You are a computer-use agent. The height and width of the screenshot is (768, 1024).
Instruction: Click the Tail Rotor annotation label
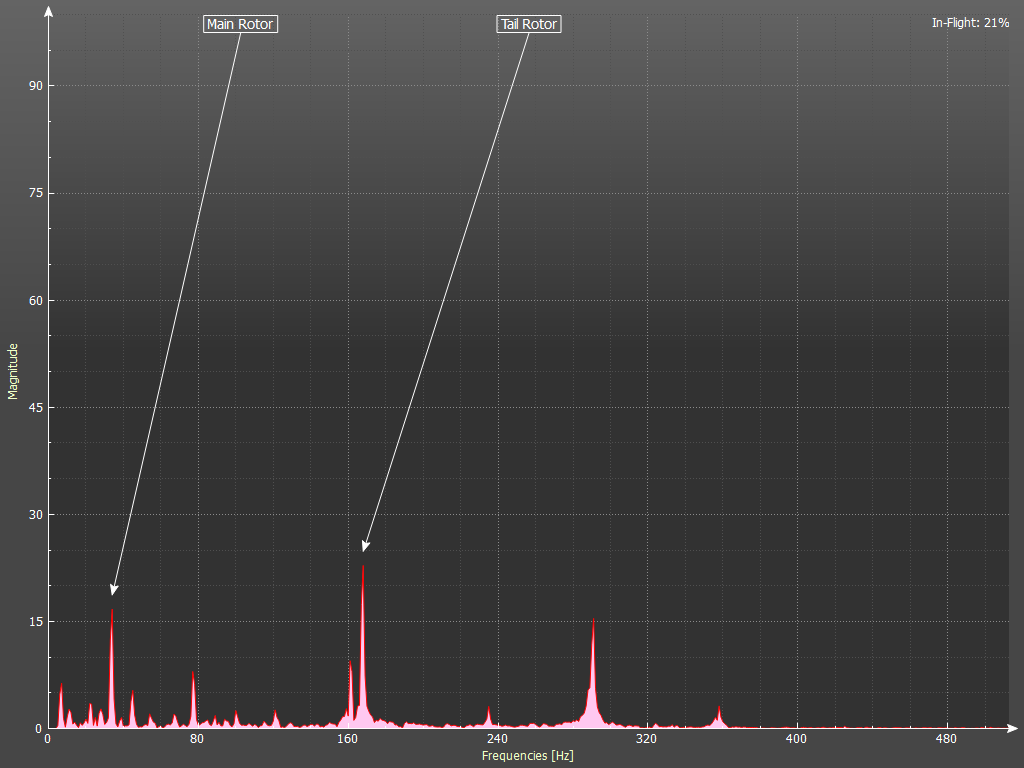click(529, 24)
